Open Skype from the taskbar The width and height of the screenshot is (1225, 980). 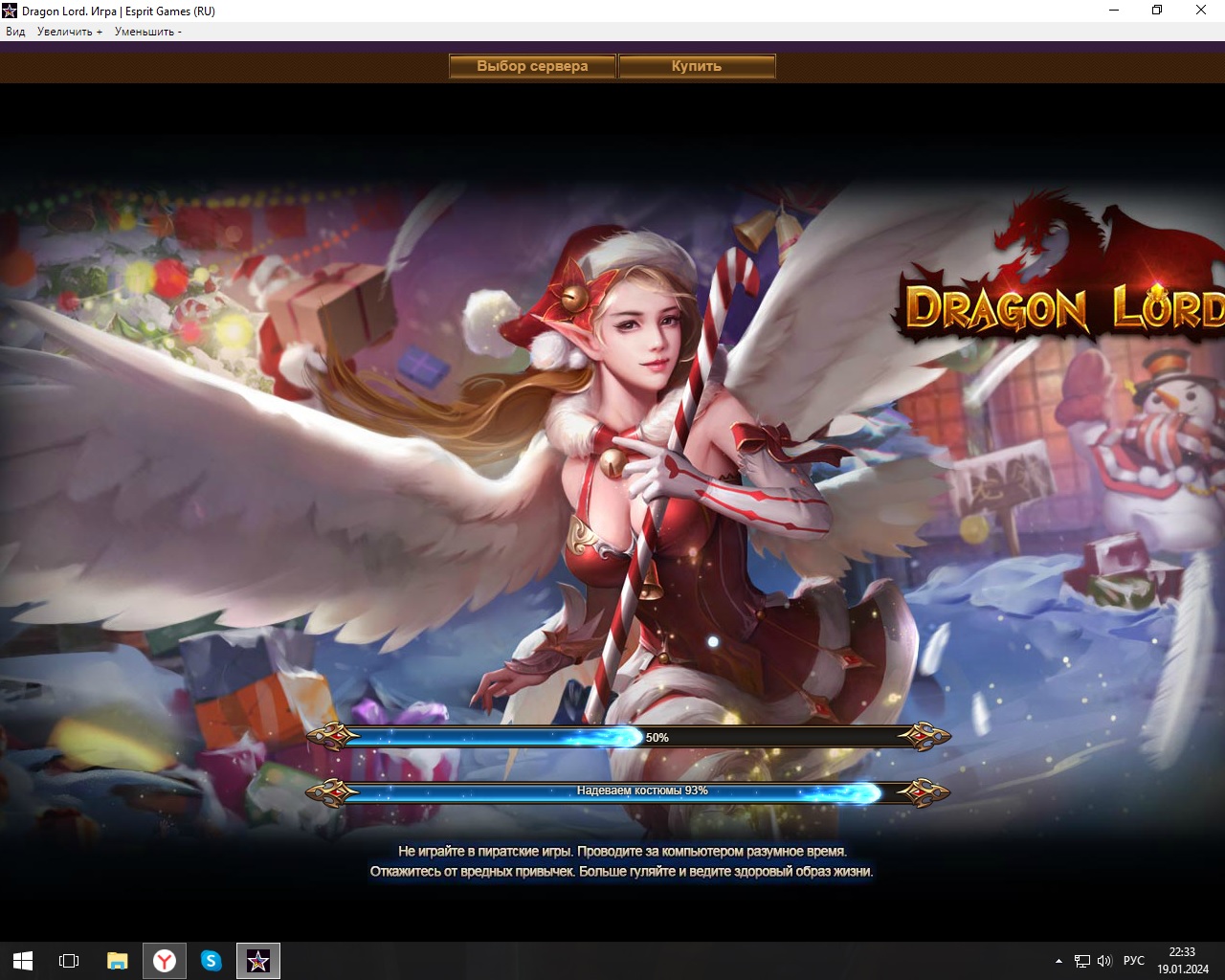pos(212,961)
